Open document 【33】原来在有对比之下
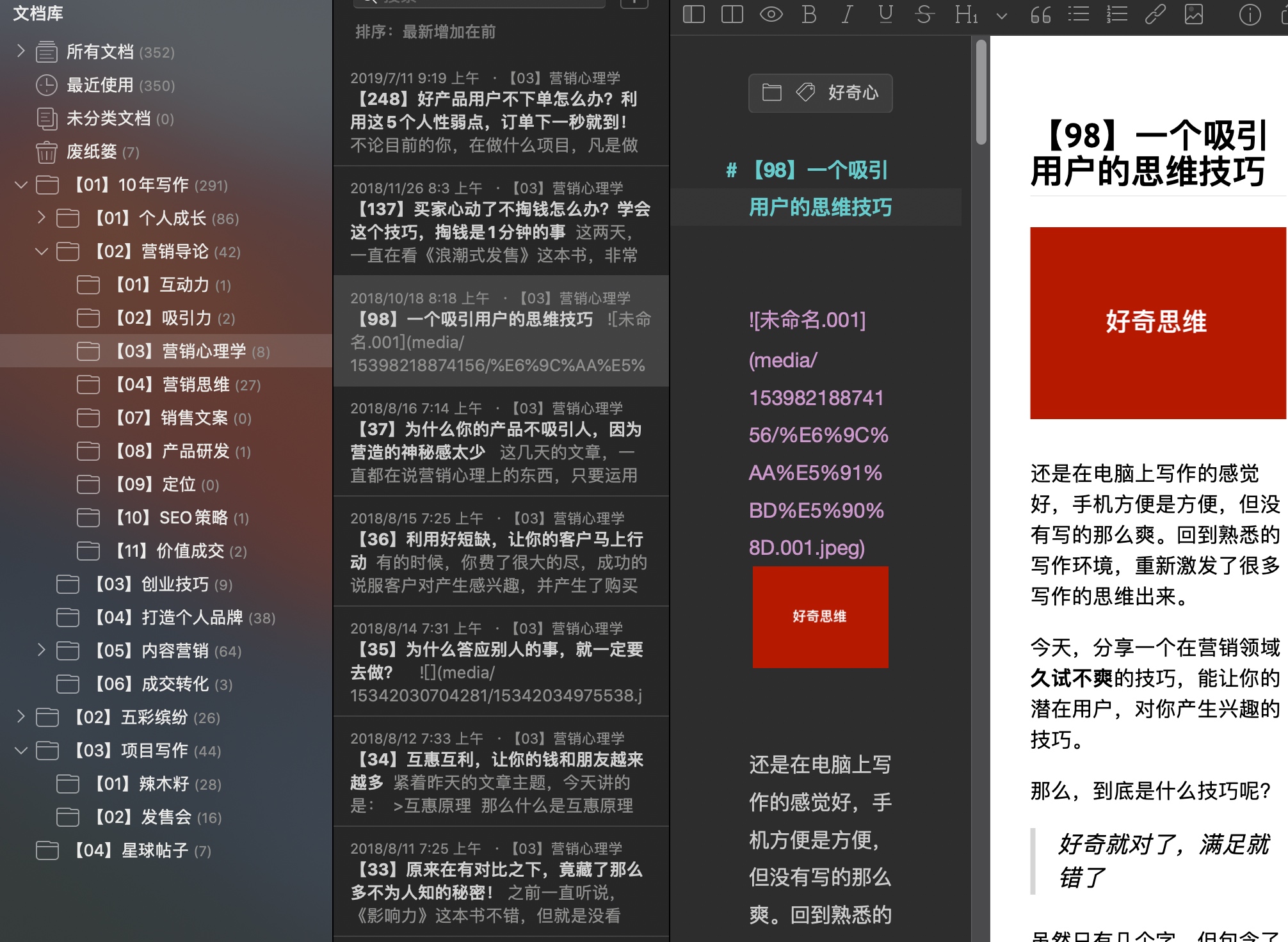1288x942 pixels. [501, 882]
